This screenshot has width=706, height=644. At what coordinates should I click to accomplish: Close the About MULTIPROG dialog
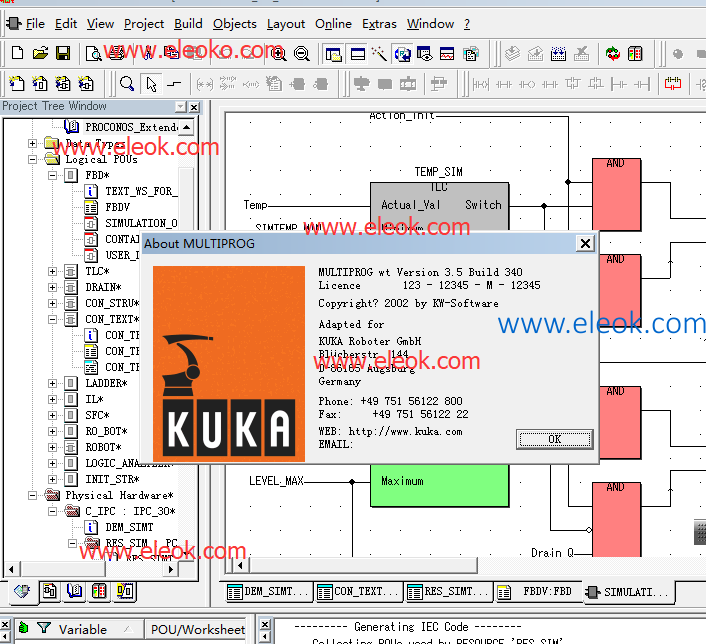click(x=585, y=244)
